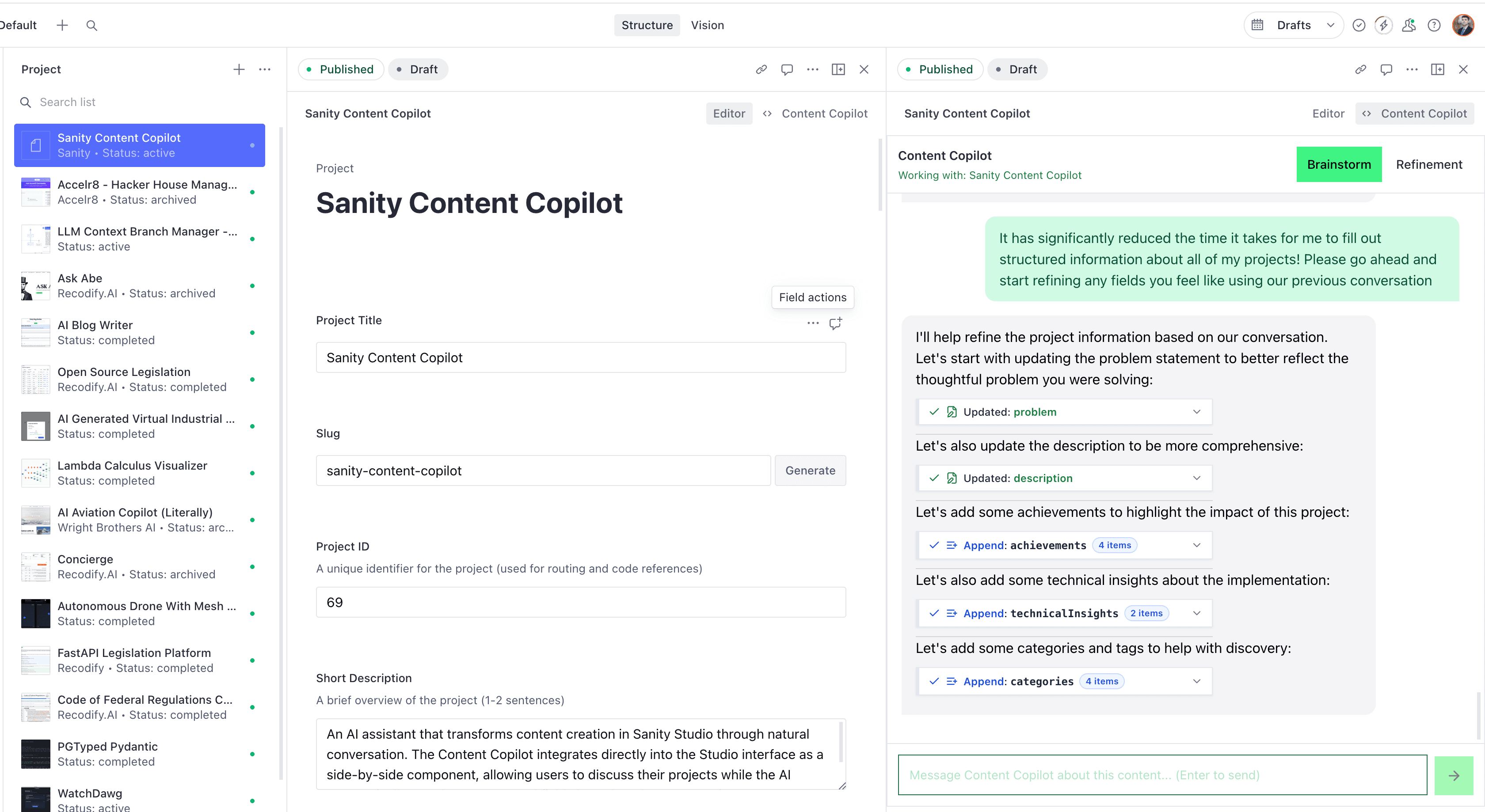Click the plus icon next to Default
This screenshot has width=1485, height=812.
coord(62,25)
